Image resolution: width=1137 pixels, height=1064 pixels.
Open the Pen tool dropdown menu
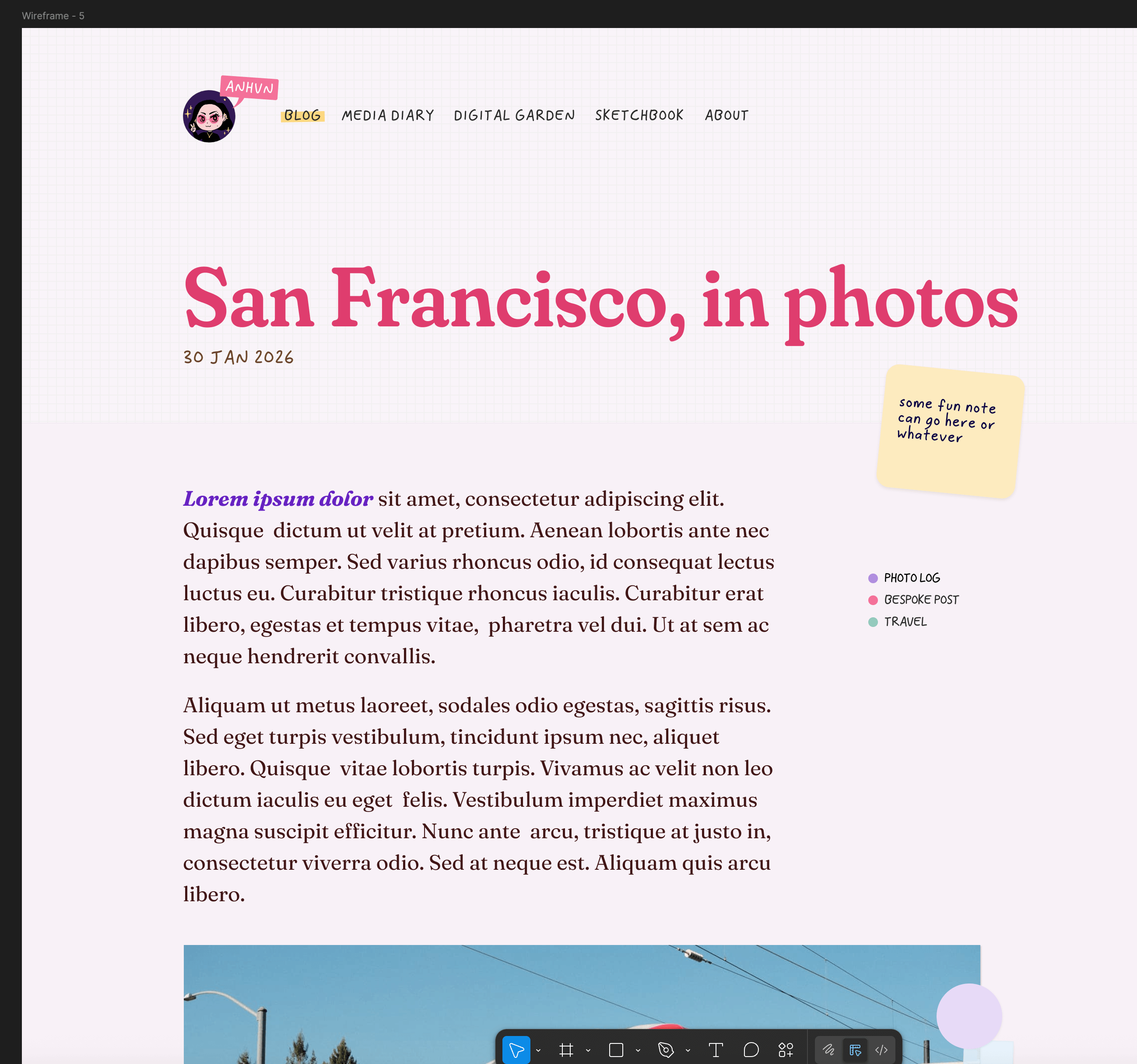tap(688, 1049)
